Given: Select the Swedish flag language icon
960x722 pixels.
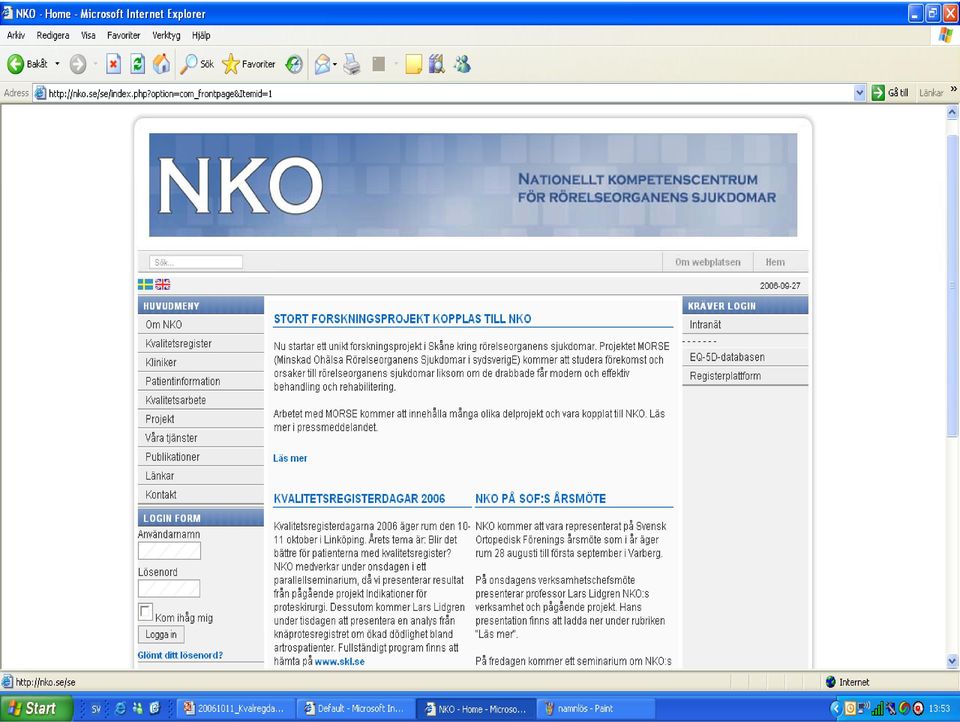Looking at the screenshot, I should (145, 284).
